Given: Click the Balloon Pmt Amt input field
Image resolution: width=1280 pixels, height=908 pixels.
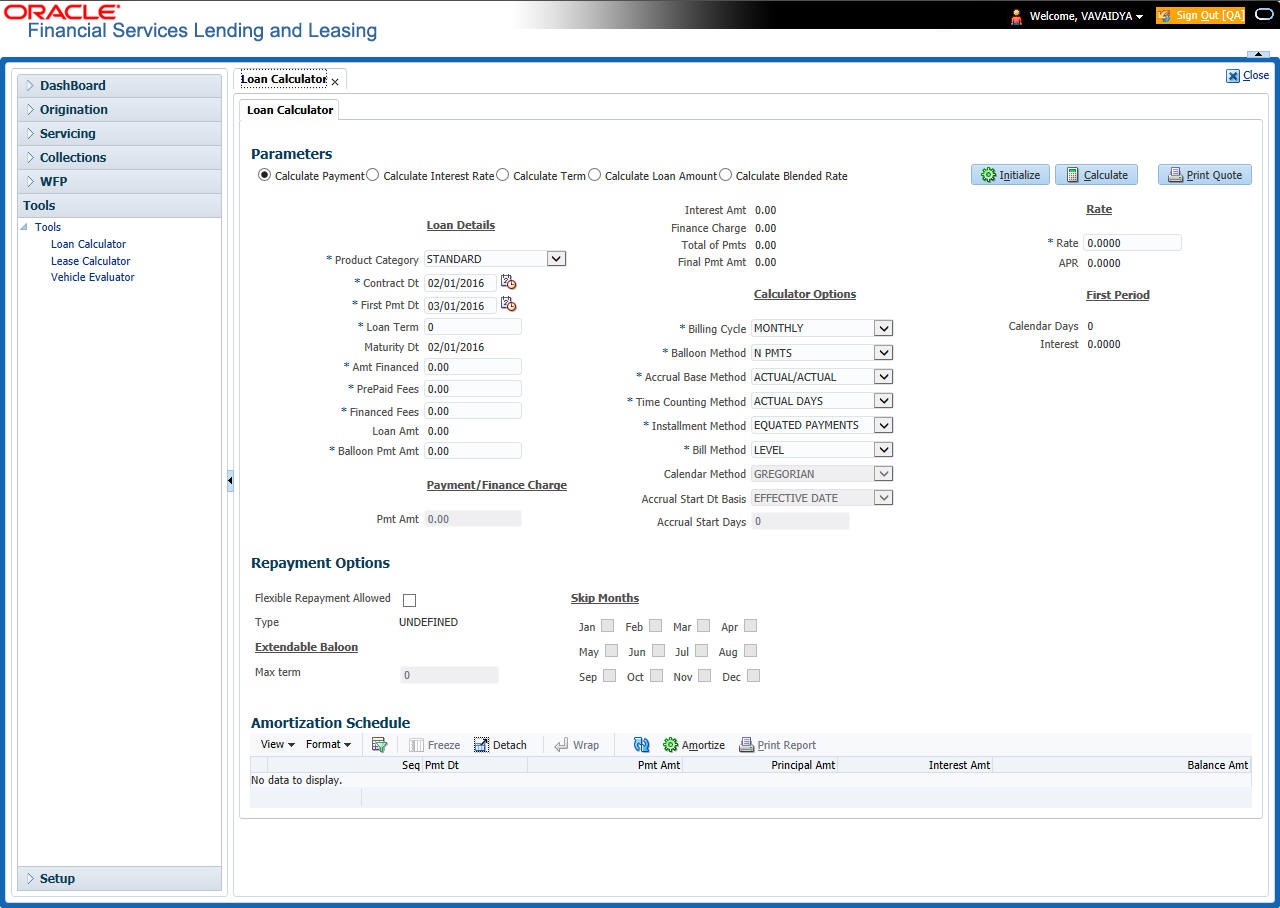Looking at the screenshot, I should pyautogui.click(x=473, y=451).
